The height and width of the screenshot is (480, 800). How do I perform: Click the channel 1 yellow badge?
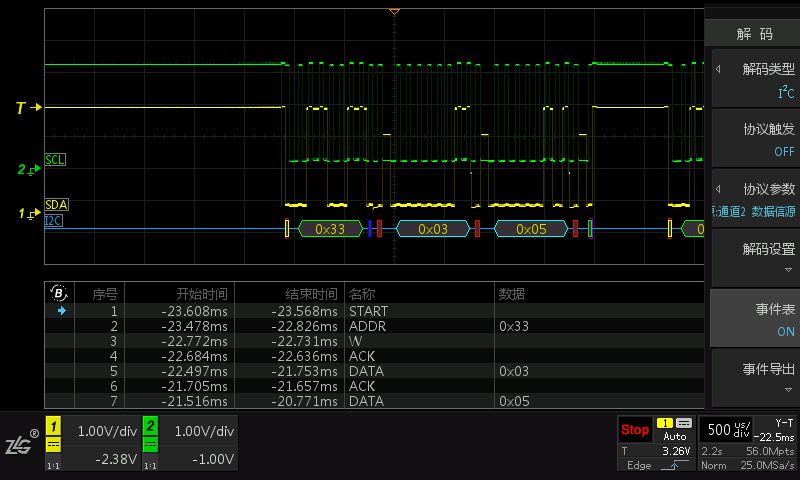pyautogui.click(x=54, y=425)
